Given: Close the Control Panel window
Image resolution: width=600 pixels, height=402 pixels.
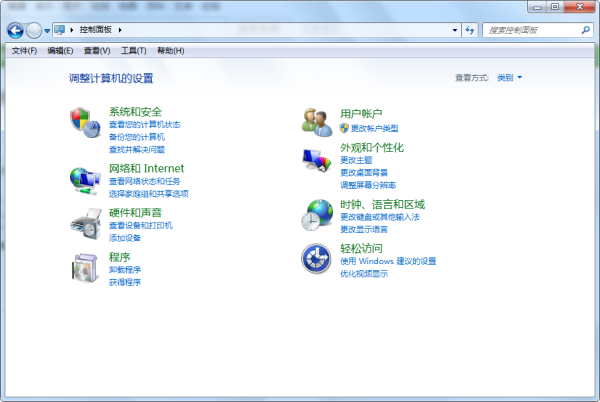Looking at the screenshot, I should click(x=579, y=7).
